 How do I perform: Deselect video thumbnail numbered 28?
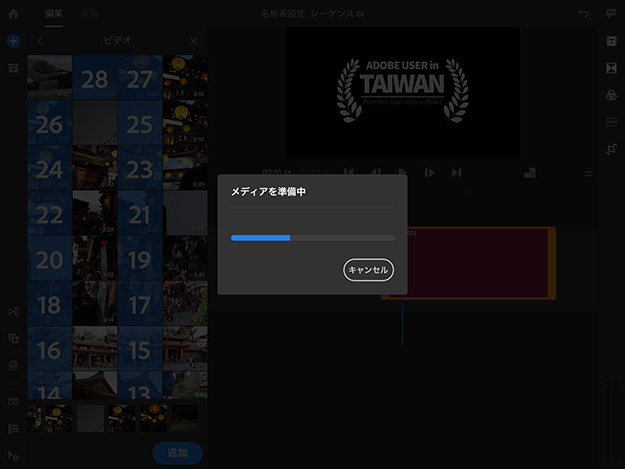pyautogui.click(x=95, y=78)
